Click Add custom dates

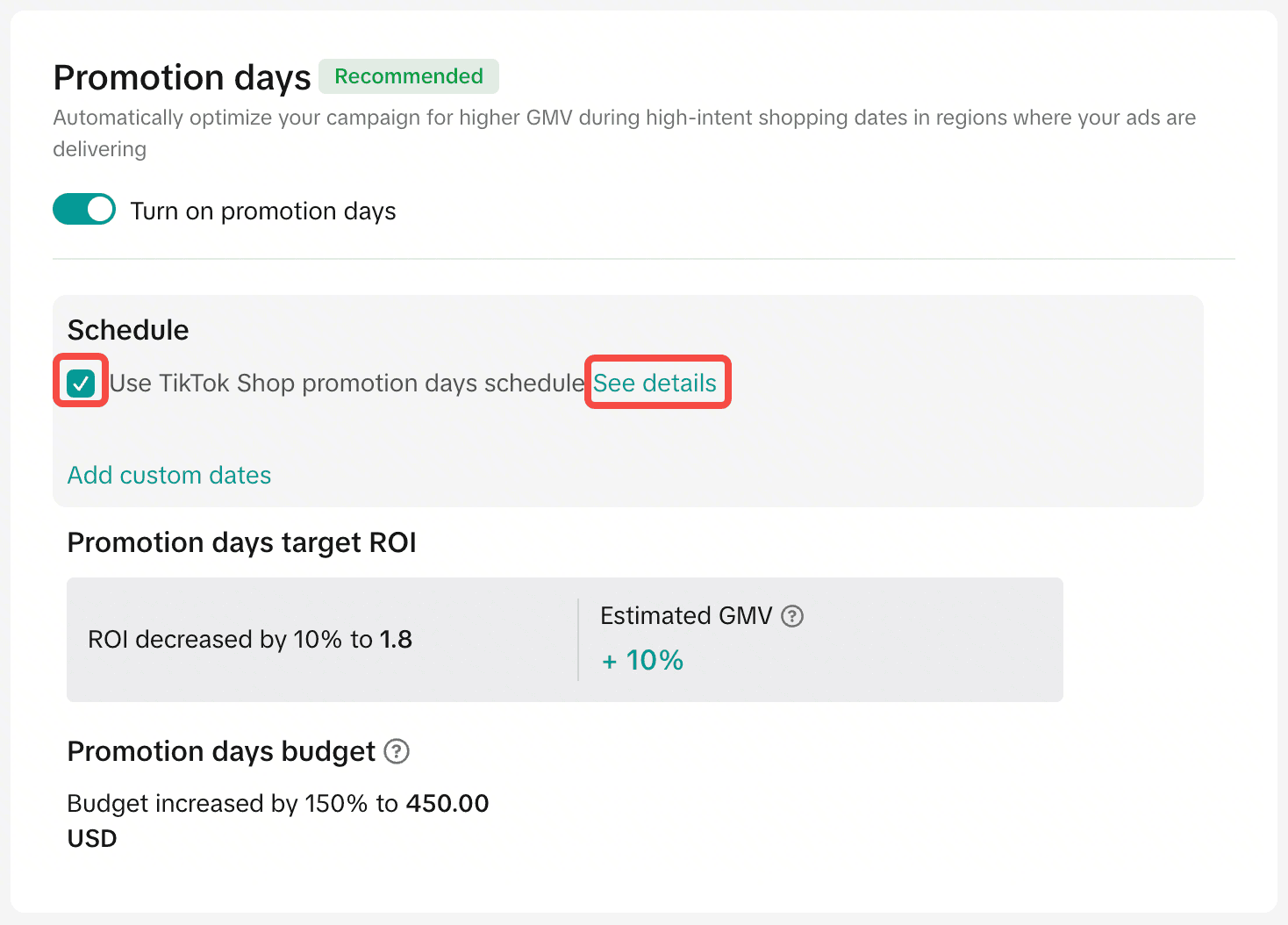click(169, 475)
